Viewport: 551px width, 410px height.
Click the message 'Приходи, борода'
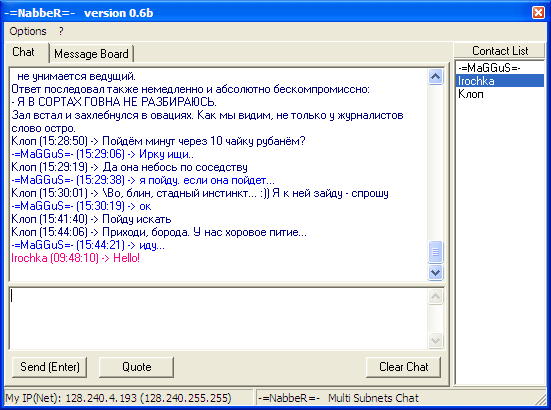pyautogui.click(x=159, y=232)
